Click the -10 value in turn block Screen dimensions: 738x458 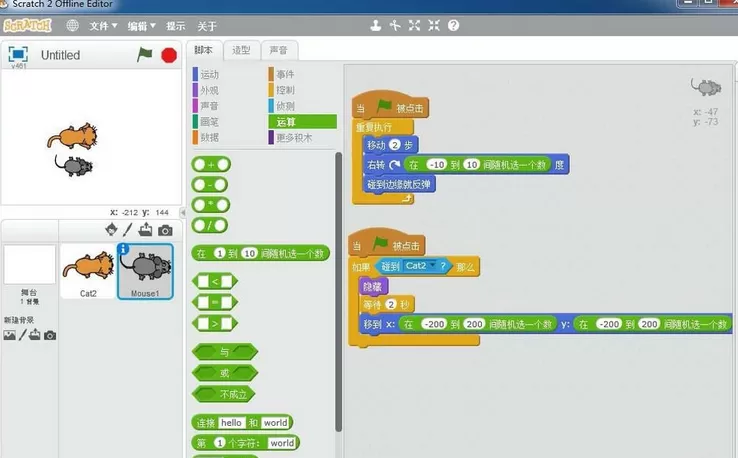tap(436, 165)
